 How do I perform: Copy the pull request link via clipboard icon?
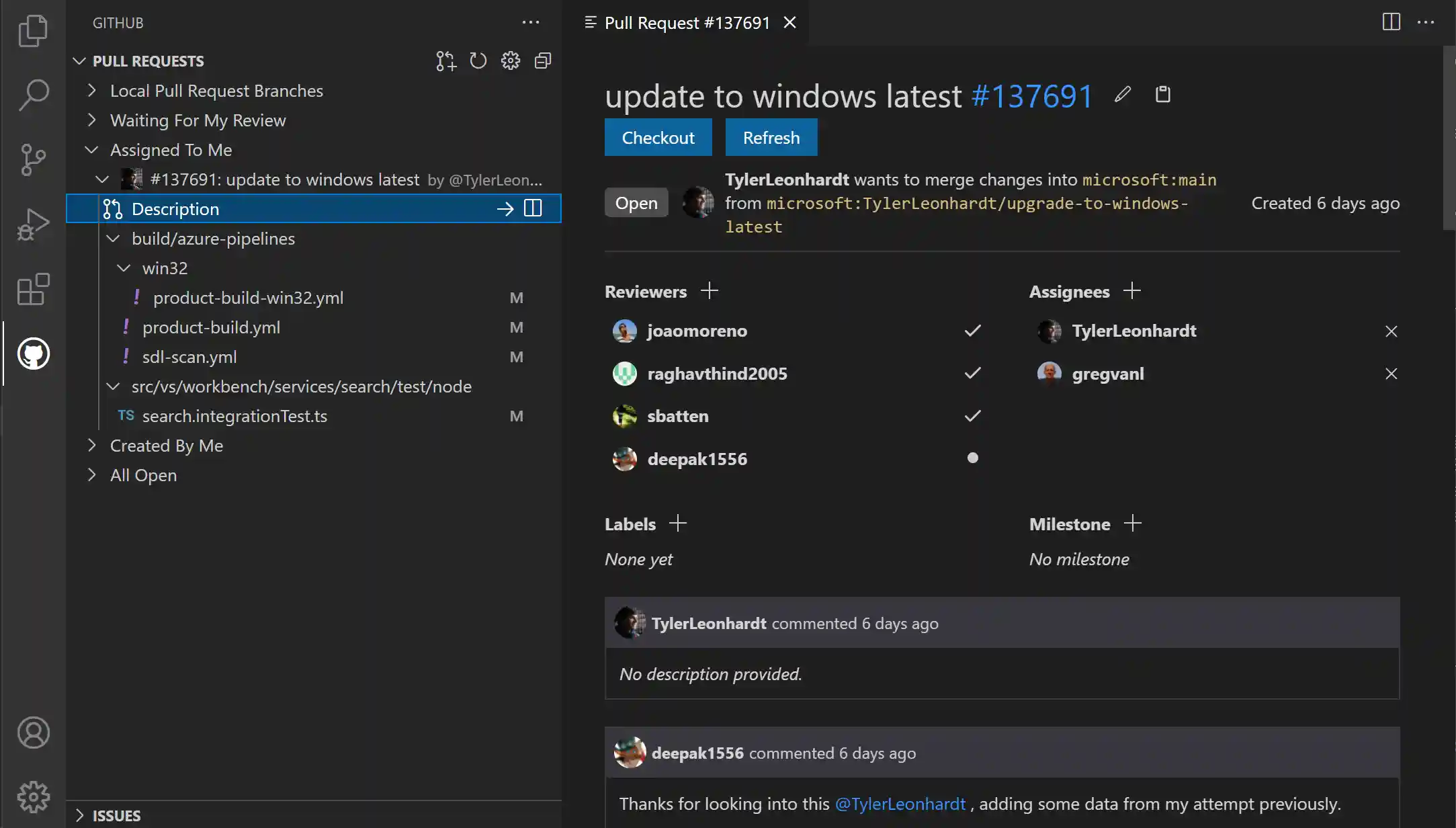(1162, 94)
